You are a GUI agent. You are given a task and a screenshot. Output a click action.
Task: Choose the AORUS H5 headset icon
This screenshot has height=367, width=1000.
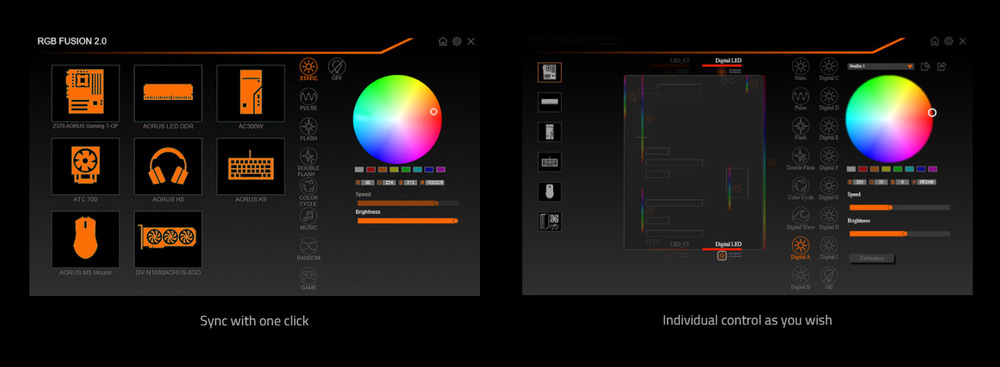[168, 166]
